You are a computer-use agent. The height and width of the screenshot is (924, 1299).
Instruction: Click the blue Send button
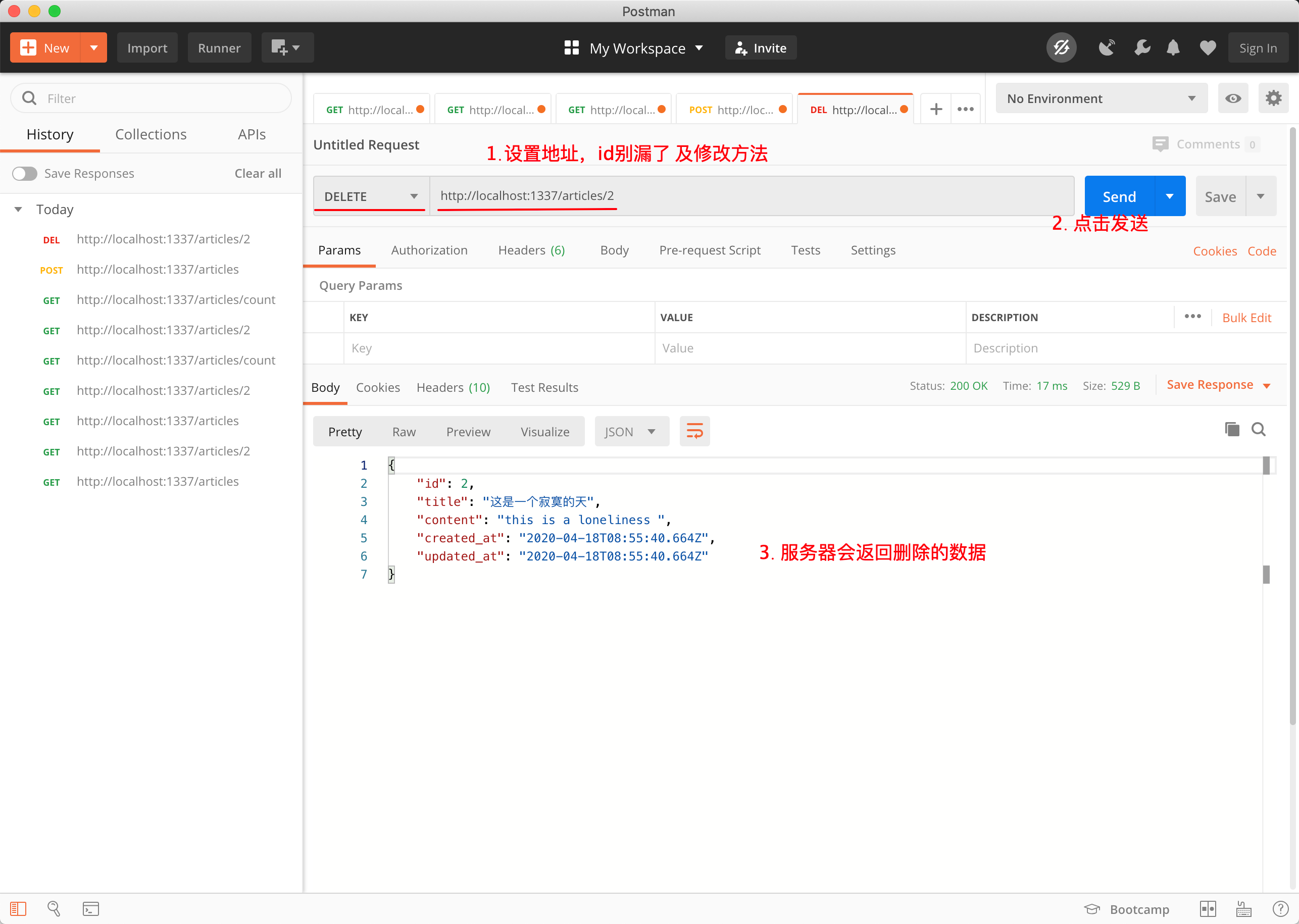[x=1119, y=196]
